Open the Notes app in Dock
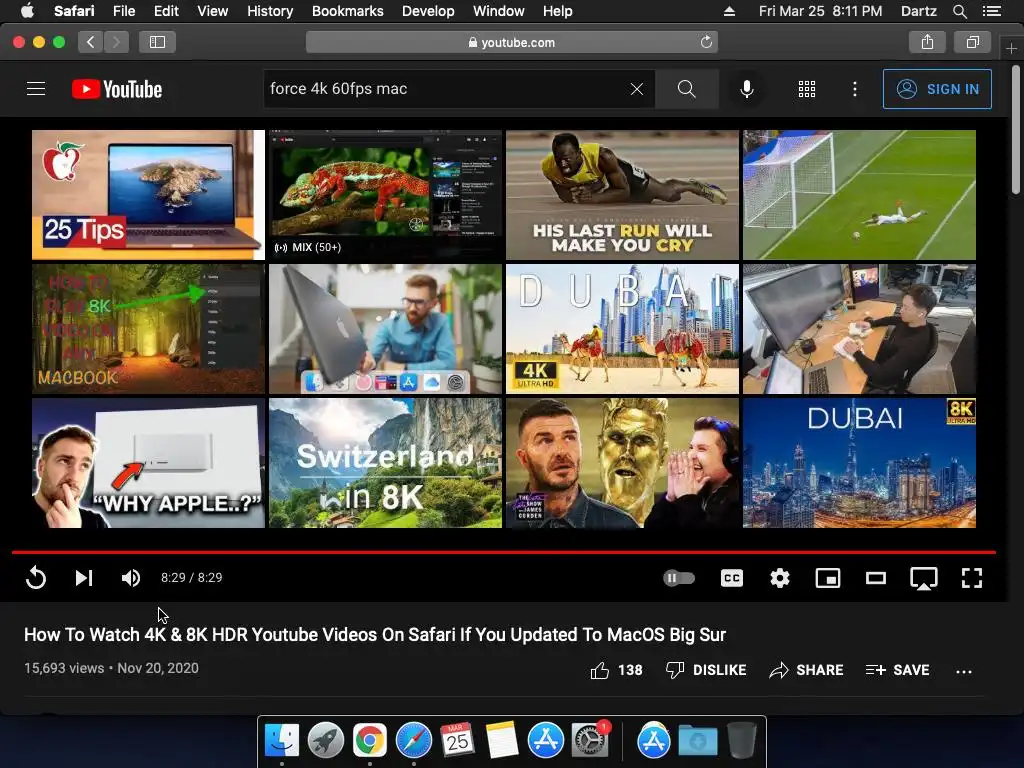 point(502,741)
